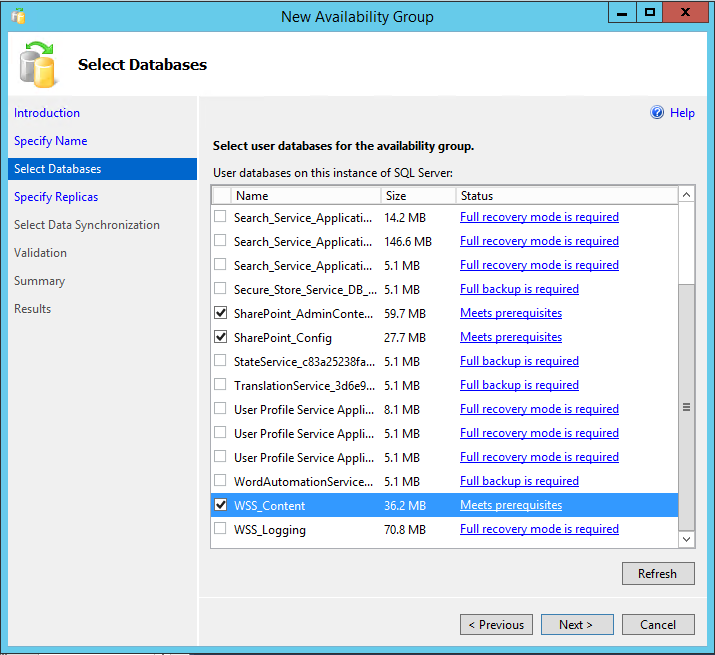
Task: Open the Help link text
Action: [682, 113]
